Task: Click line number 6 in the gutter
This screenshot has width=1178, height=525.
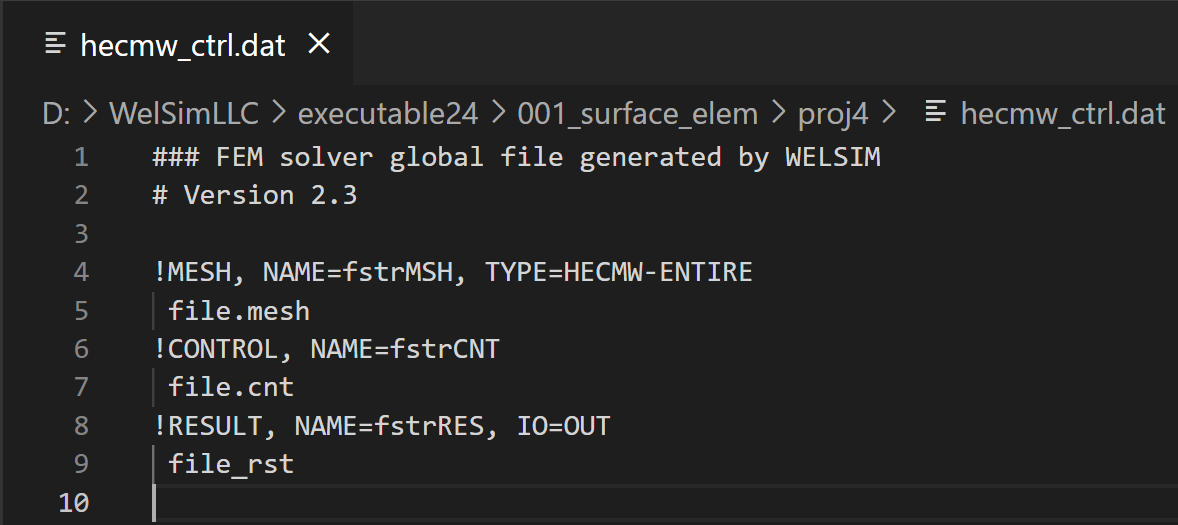Action: point(80,349)
